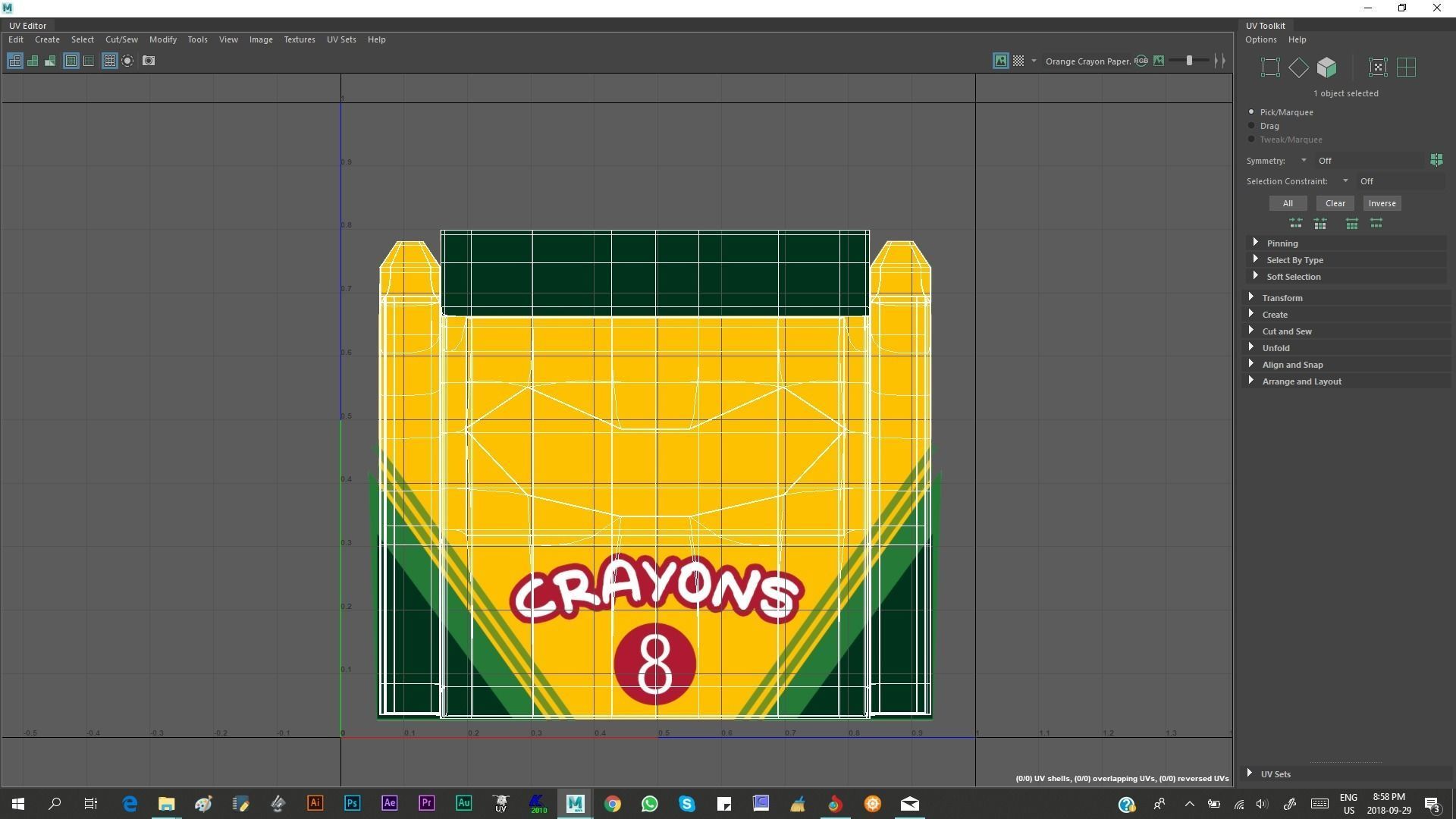Open the UV Toolkit Options menu
This screenshot has height=819, width=1456.
[1261, 39]
